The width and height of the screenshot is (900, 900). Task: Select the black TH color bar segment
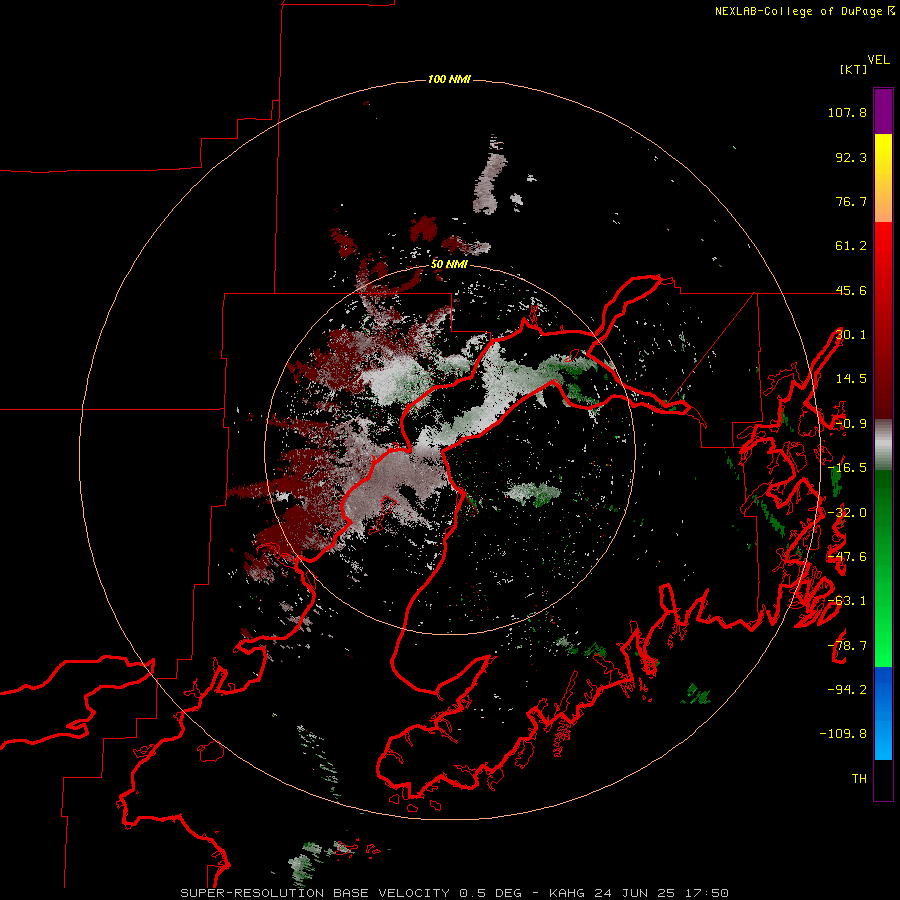(883, 779)
